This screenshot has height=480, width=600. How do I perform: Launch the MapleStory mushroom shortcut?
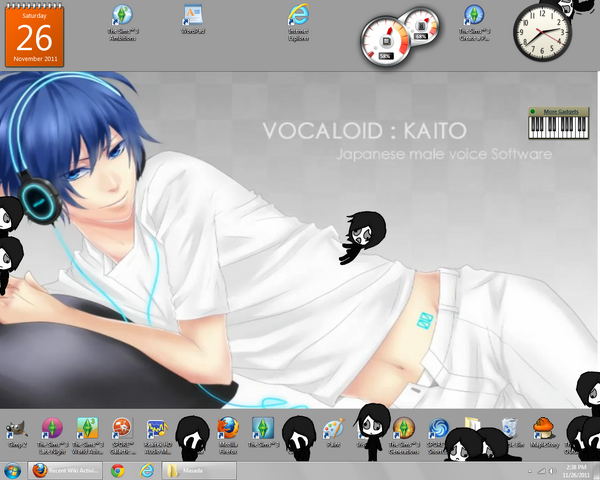tap(544, 433)
